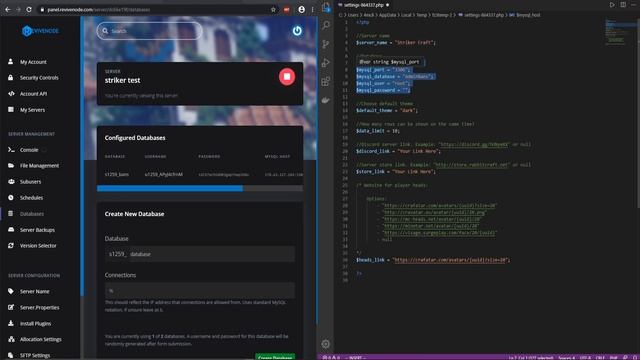Image resolution: width=640 pixels, height=360 pixels.
Task: Click the panel power icon
Action: 297,31
